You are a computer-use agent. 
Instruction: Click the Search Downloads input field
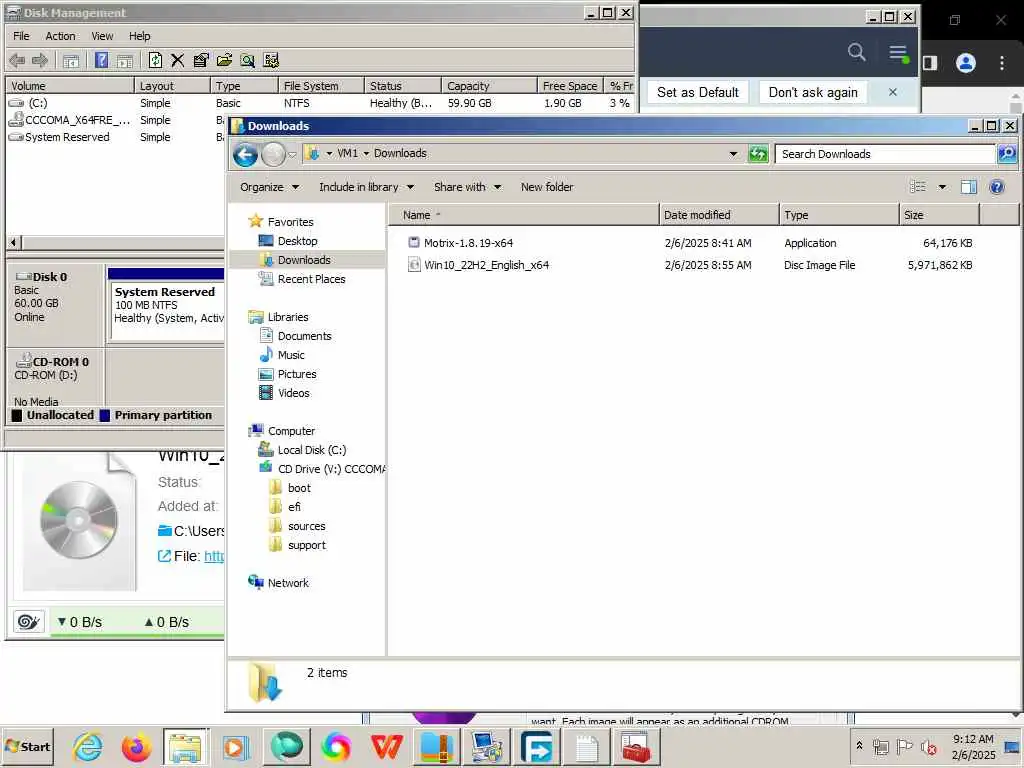pos(885,154)
